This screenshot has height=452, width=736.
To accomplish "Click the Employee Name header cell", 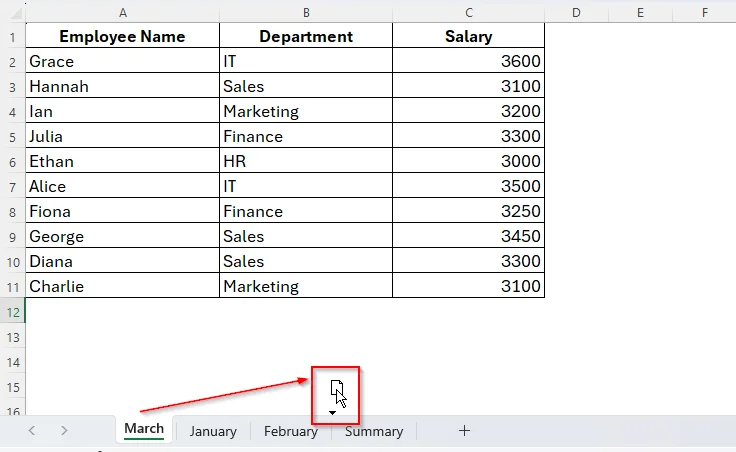I will [x=123, y=36].
